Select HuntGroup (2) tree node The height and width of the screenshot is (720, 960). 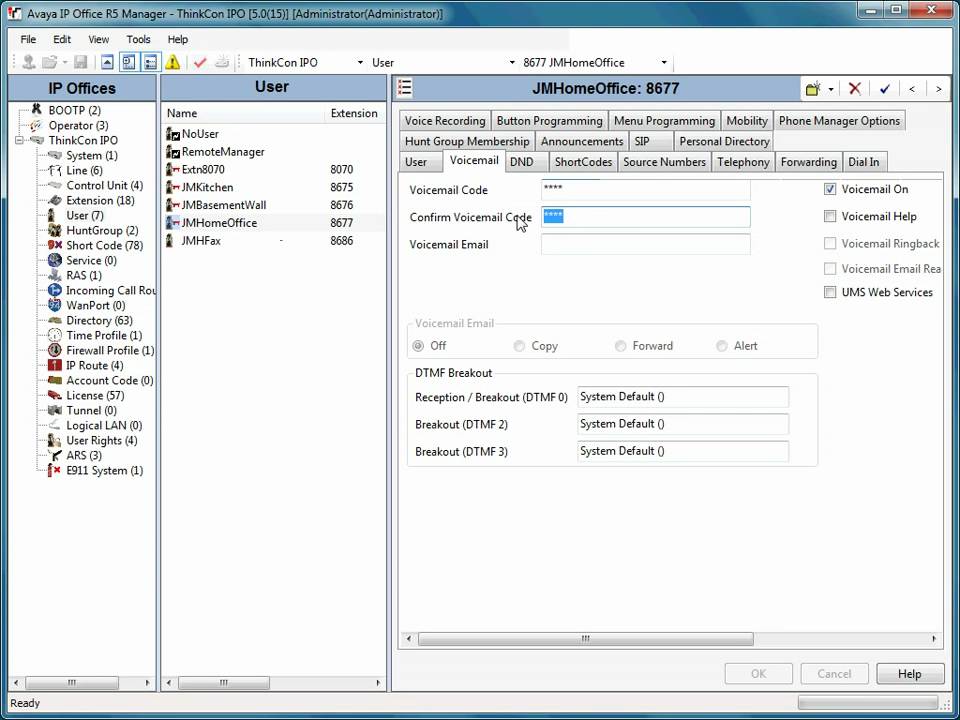click(102, 231)
